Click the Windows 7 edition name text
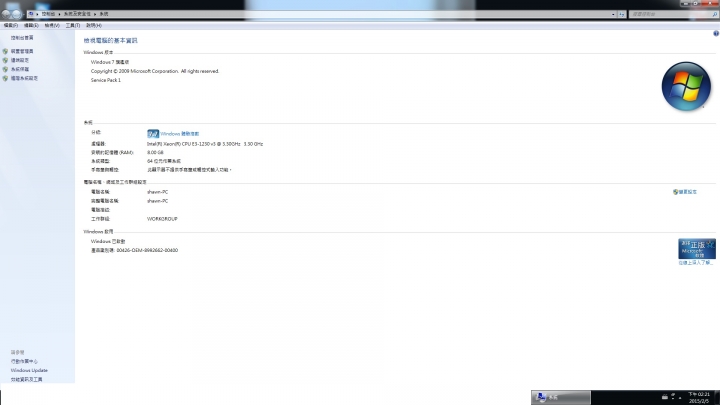 coord(110,62)
